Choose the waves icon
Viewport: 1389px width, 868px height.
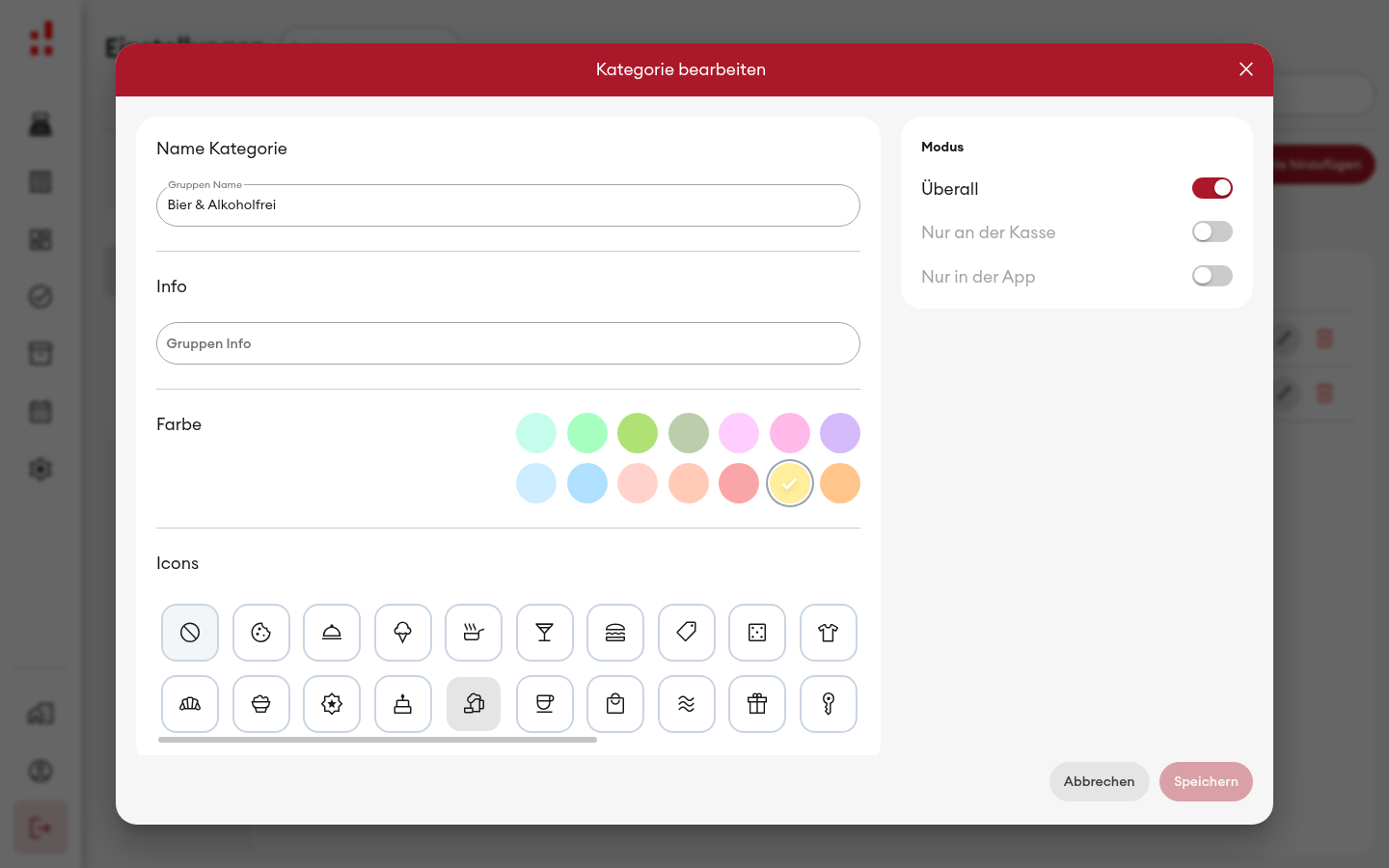coord(687,704)
